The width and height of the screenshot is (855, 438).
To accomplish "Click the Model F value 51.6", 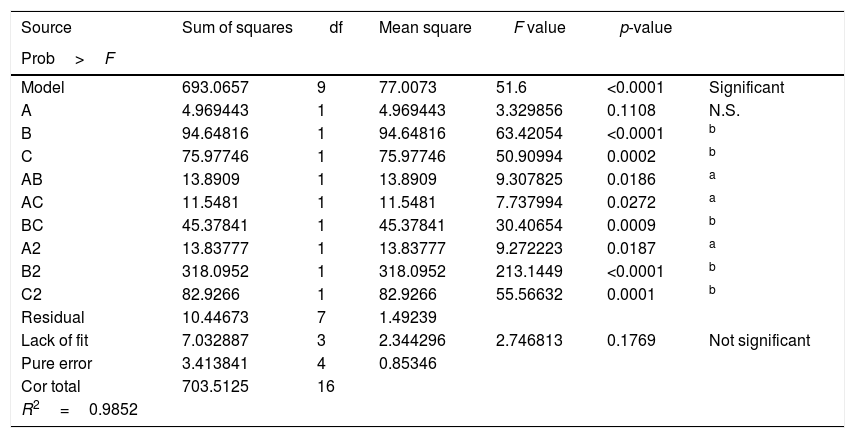I will [512, 87].
